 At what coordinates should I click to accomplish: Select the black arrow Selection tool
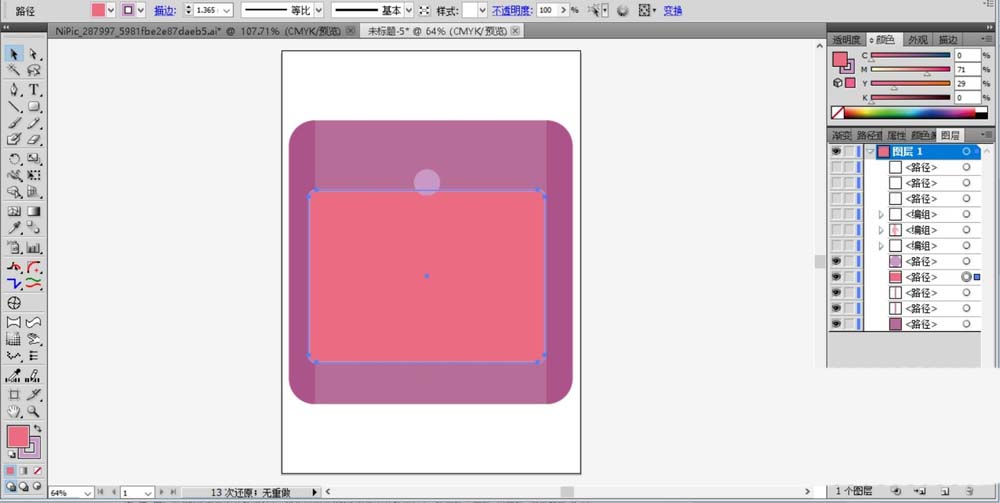tap(14, 53)
